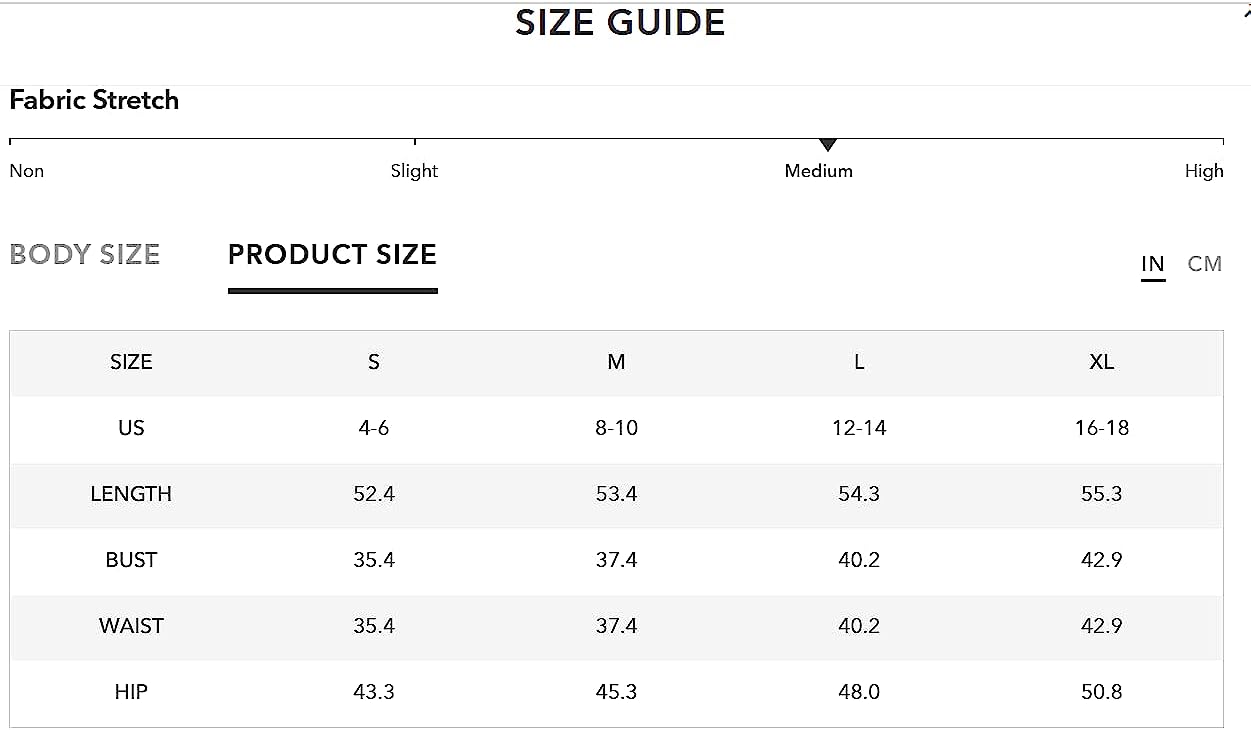1251x730 pixels.
Task: Toggle units to CM
Action: [1205, 264]
